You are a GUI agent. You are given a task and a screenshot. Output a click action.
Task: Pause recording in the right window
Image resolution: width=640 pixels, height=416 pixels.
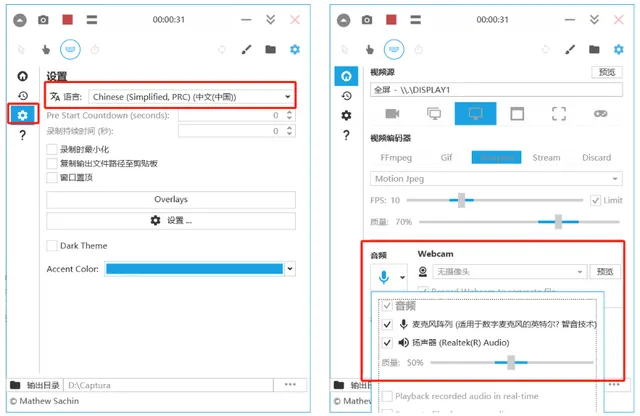[x=416, y=20]
